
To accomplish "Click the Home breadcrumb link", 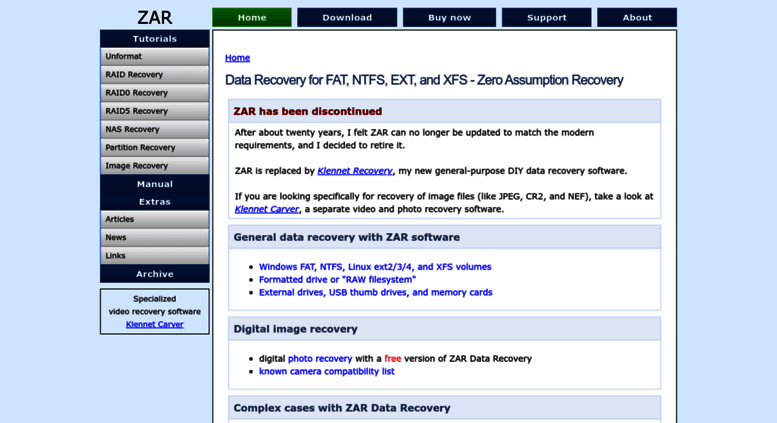I will coord(237,58).
